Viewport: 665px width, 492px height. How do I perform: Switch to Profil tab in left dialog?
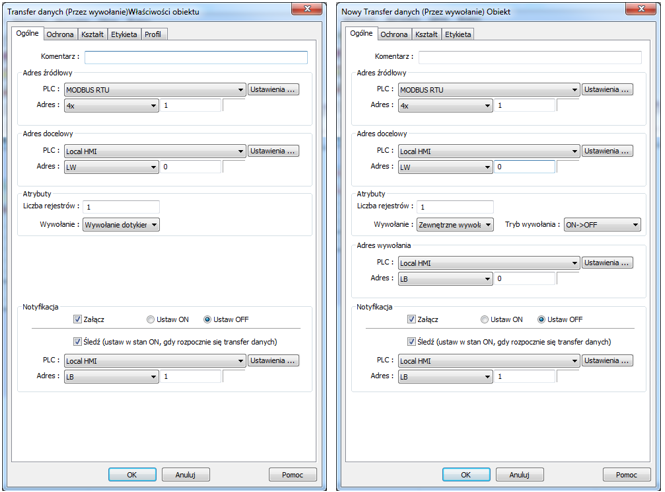pyautogui.click(x=153, y=34)
